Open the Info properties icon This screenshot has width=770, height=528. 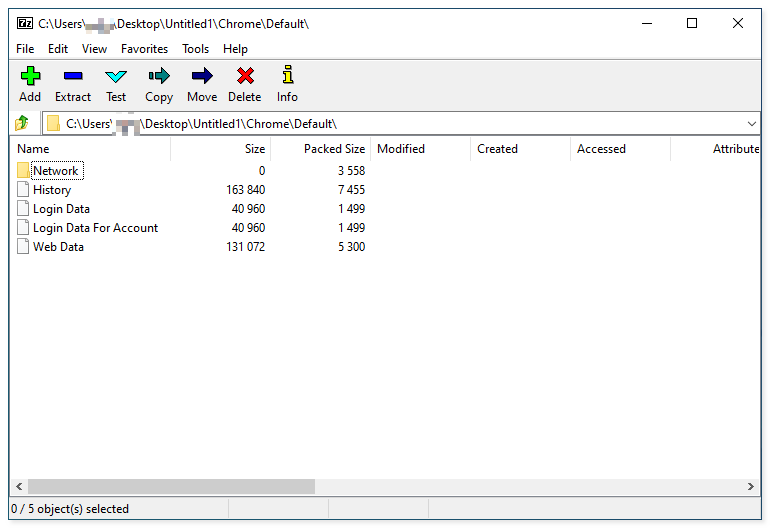[287, 76]
